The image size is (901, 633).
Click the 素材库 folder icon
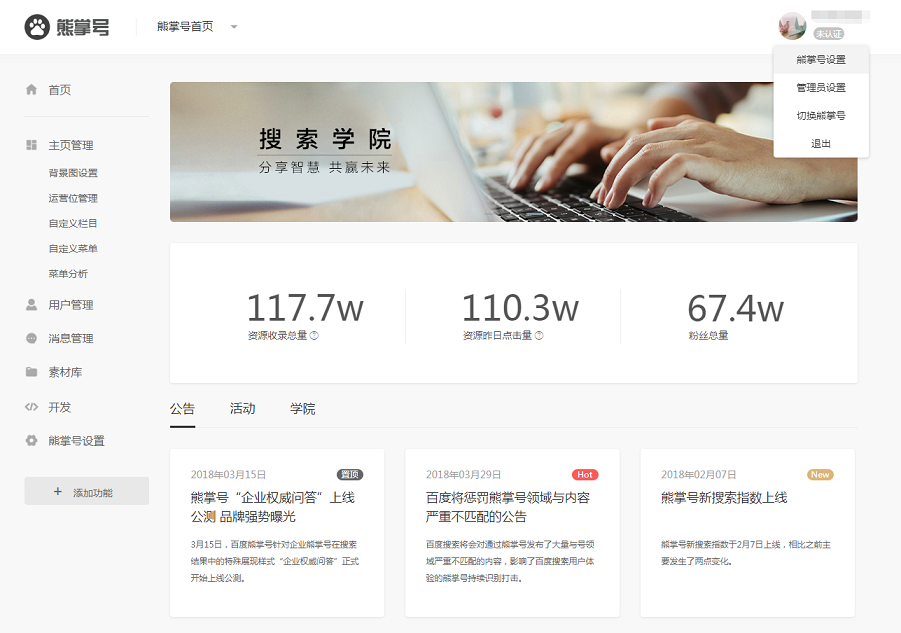pyautogui.click(x=32, y=372)
